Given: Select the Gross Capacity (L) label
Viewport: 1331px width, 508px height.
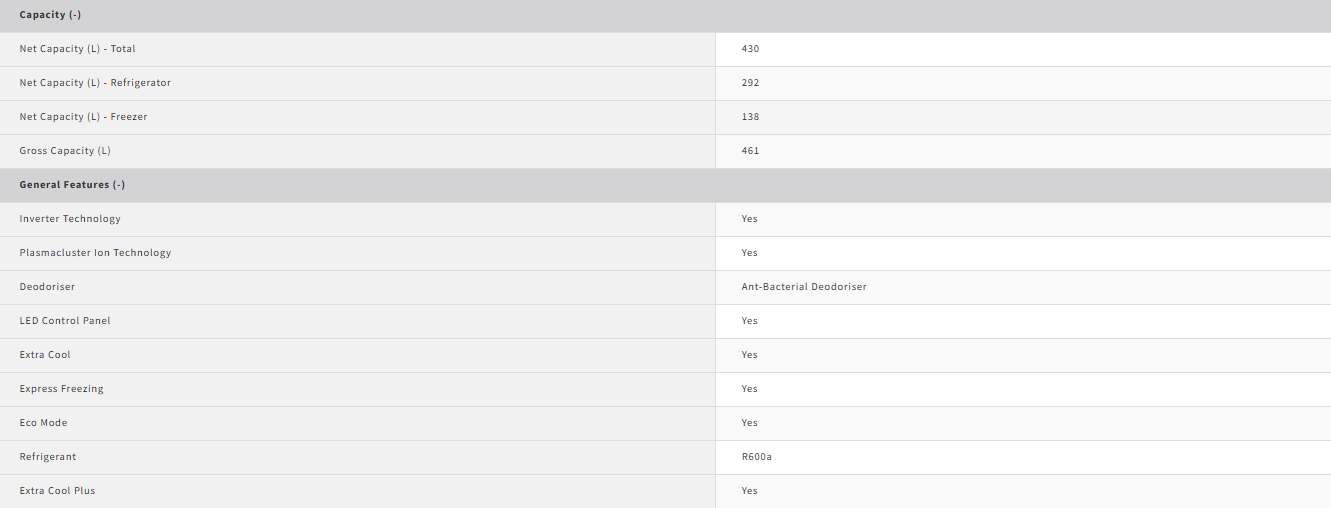Looking at the screenshot, I should (65, 151).
